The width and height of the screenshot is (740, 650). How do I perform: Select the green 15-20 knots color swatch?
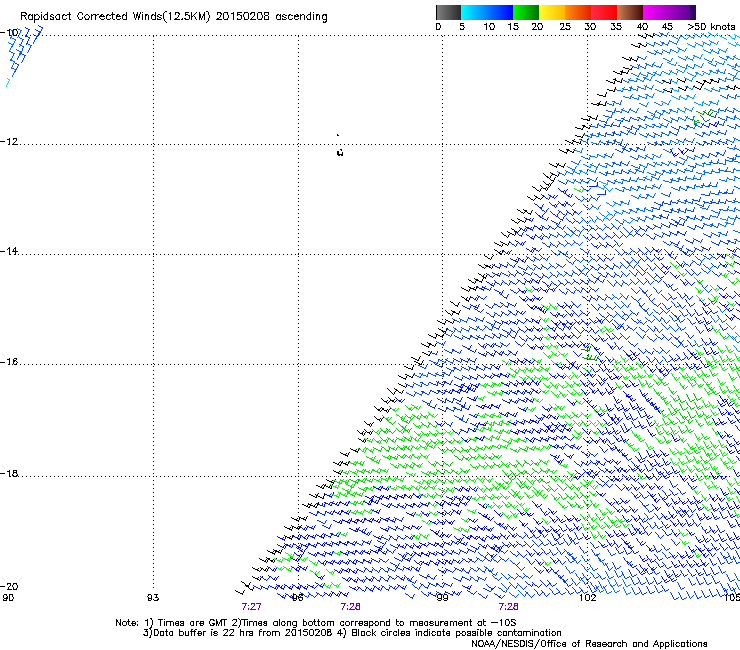[x=526, y=12]
